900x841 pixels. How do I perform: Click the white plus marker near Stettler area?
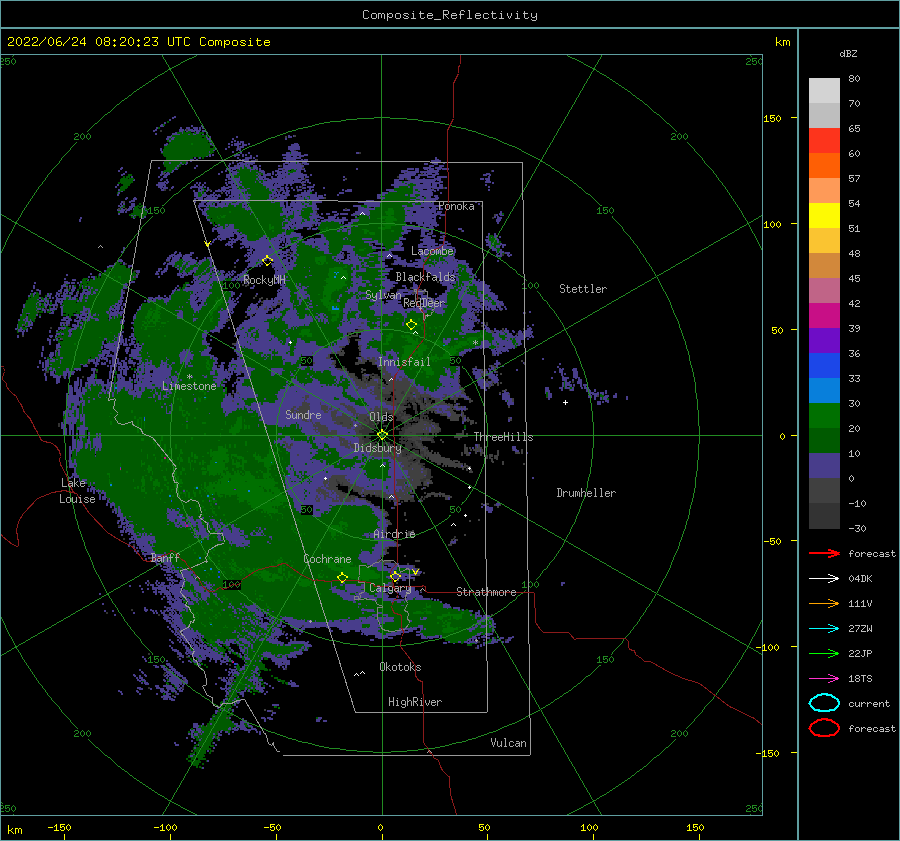[565, 402]
